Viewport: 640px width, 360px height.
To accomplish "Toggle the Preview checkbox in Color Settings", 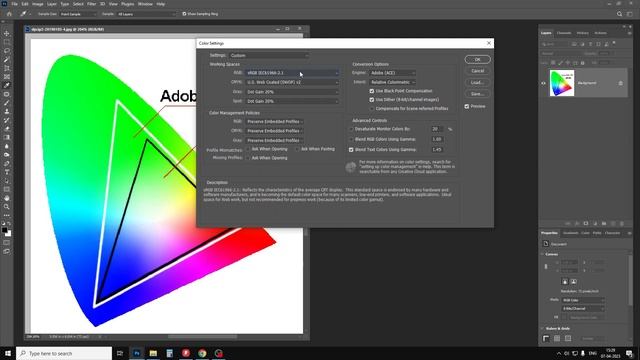I will point(467,106).
